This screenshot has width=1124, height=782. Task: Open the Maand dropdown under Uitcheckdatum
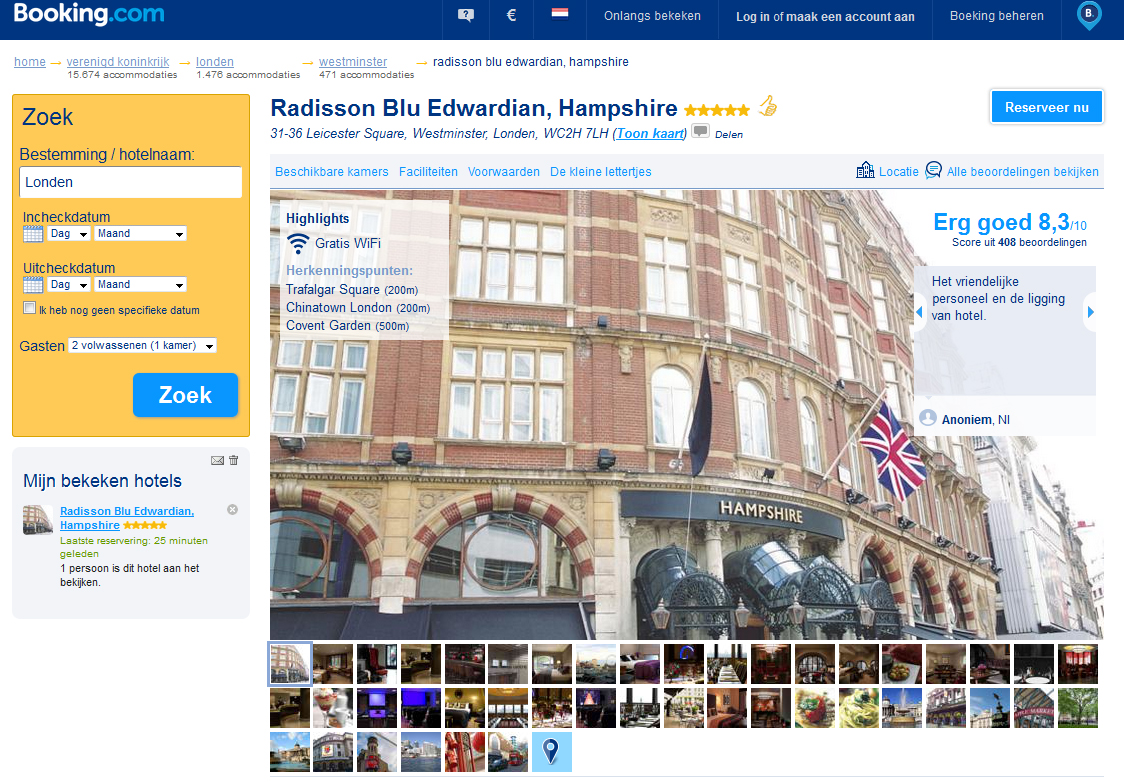point(139,284)
